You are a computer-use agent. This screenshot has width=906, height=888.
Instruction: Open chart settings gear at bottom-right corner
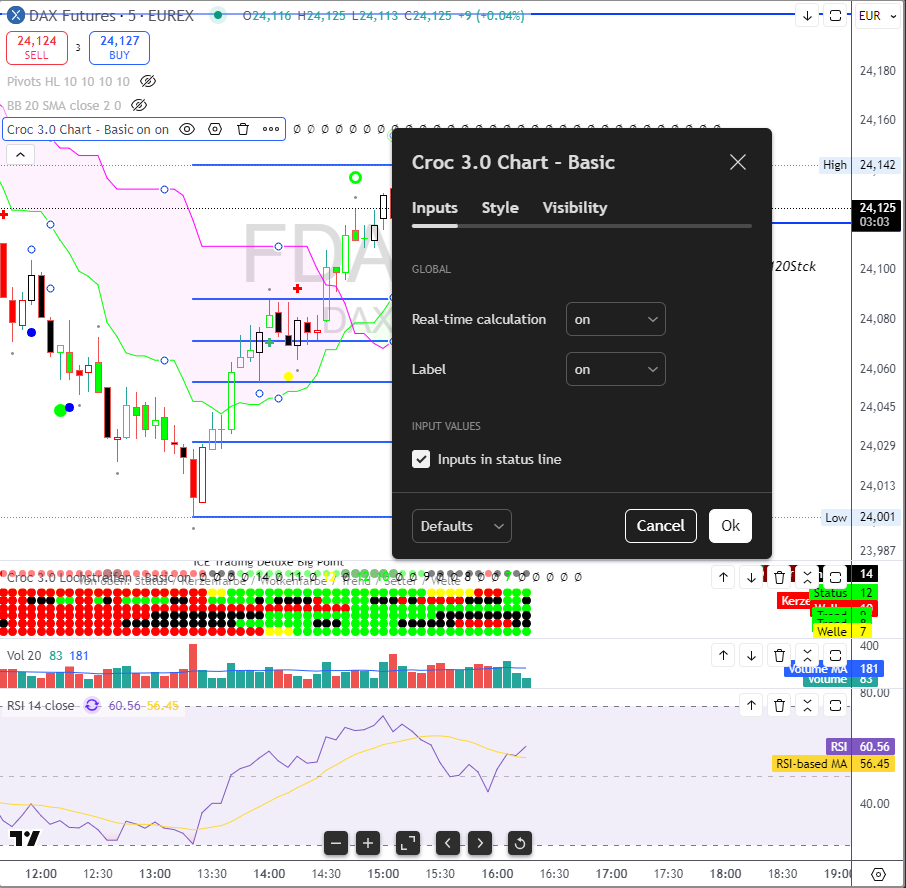[x=878, y=873]
